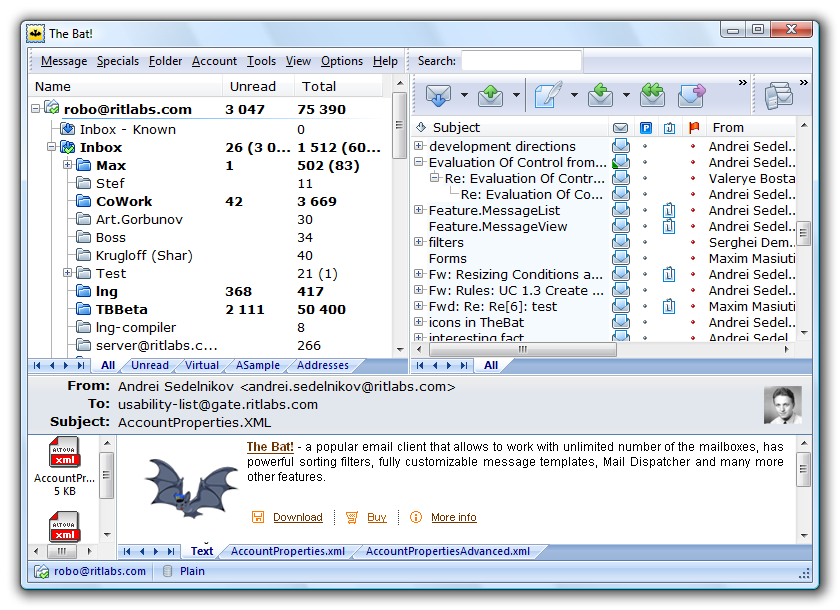840x610 pixels.
Task: Click the Send Queued Mail toolbar icon
Action: pyautogui.click(x=491, y=96)
